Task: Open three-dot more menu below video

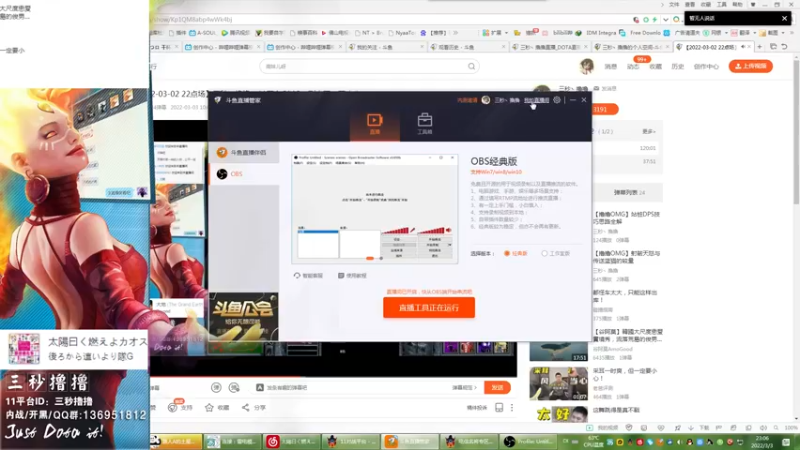Action: [x=512, y=408]
